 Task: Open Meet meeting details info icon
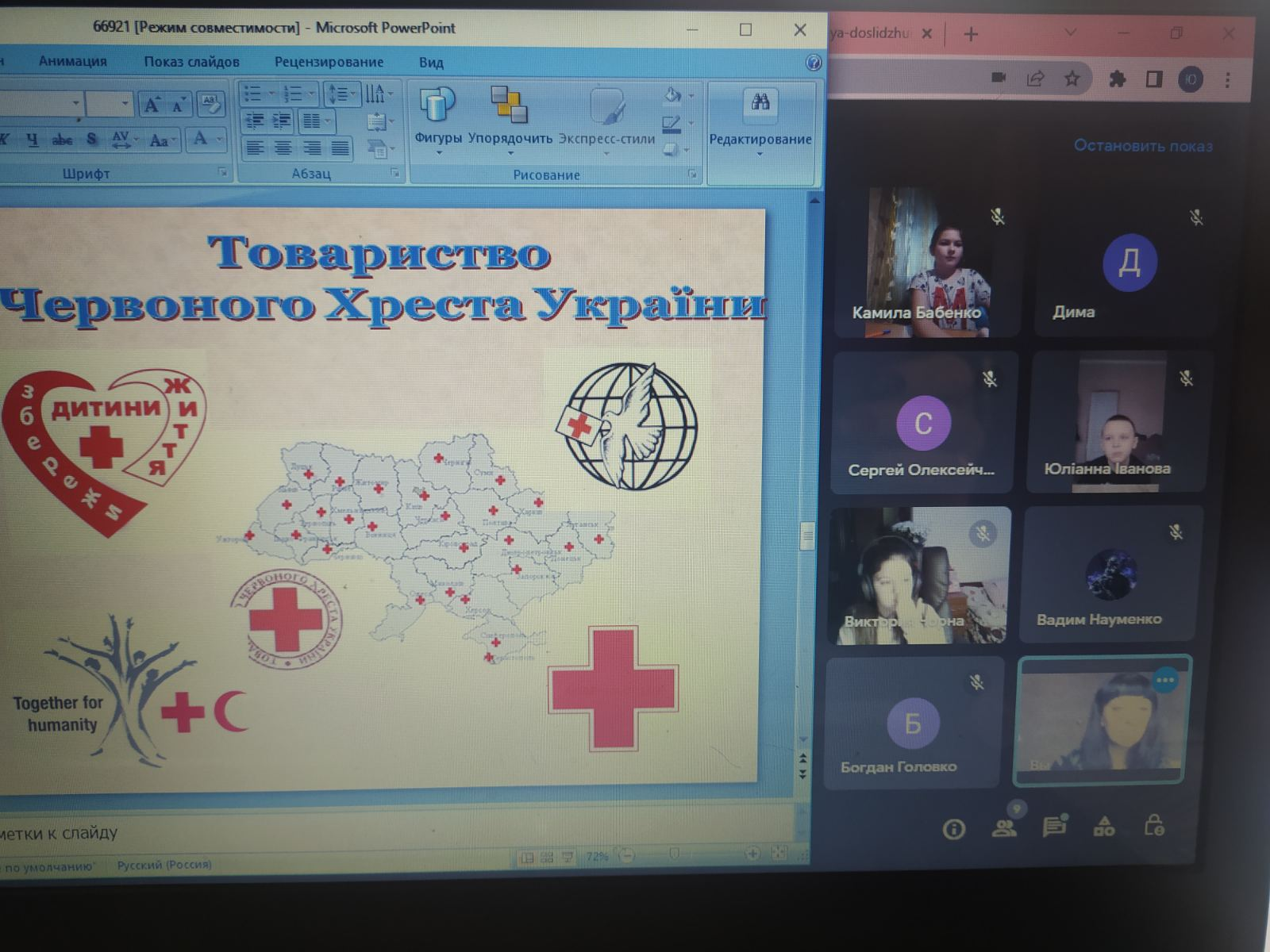click(953, 830)
